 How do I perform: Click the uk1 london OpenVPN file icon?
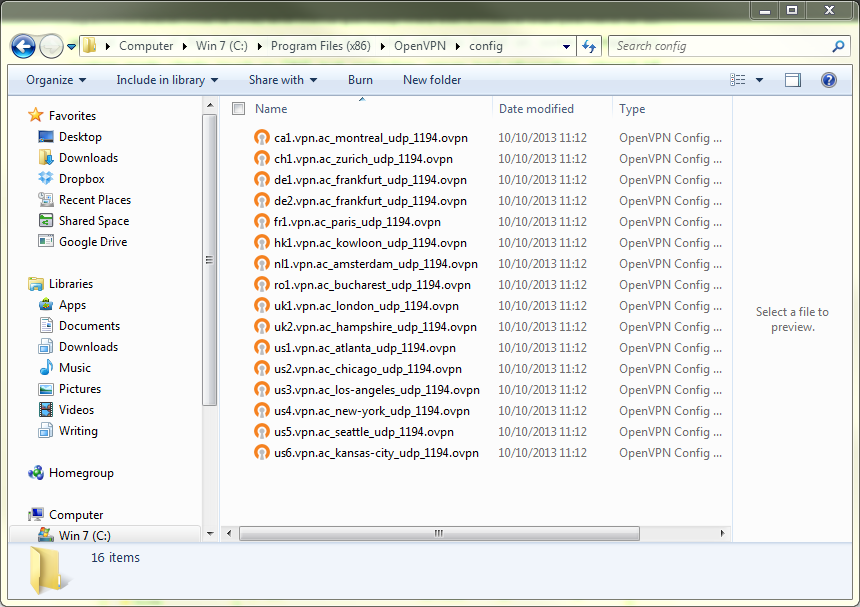(262, 305)
